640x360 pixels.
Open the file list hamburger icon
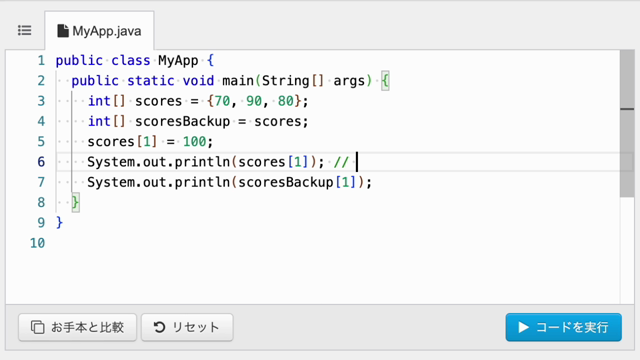point(24,31)
